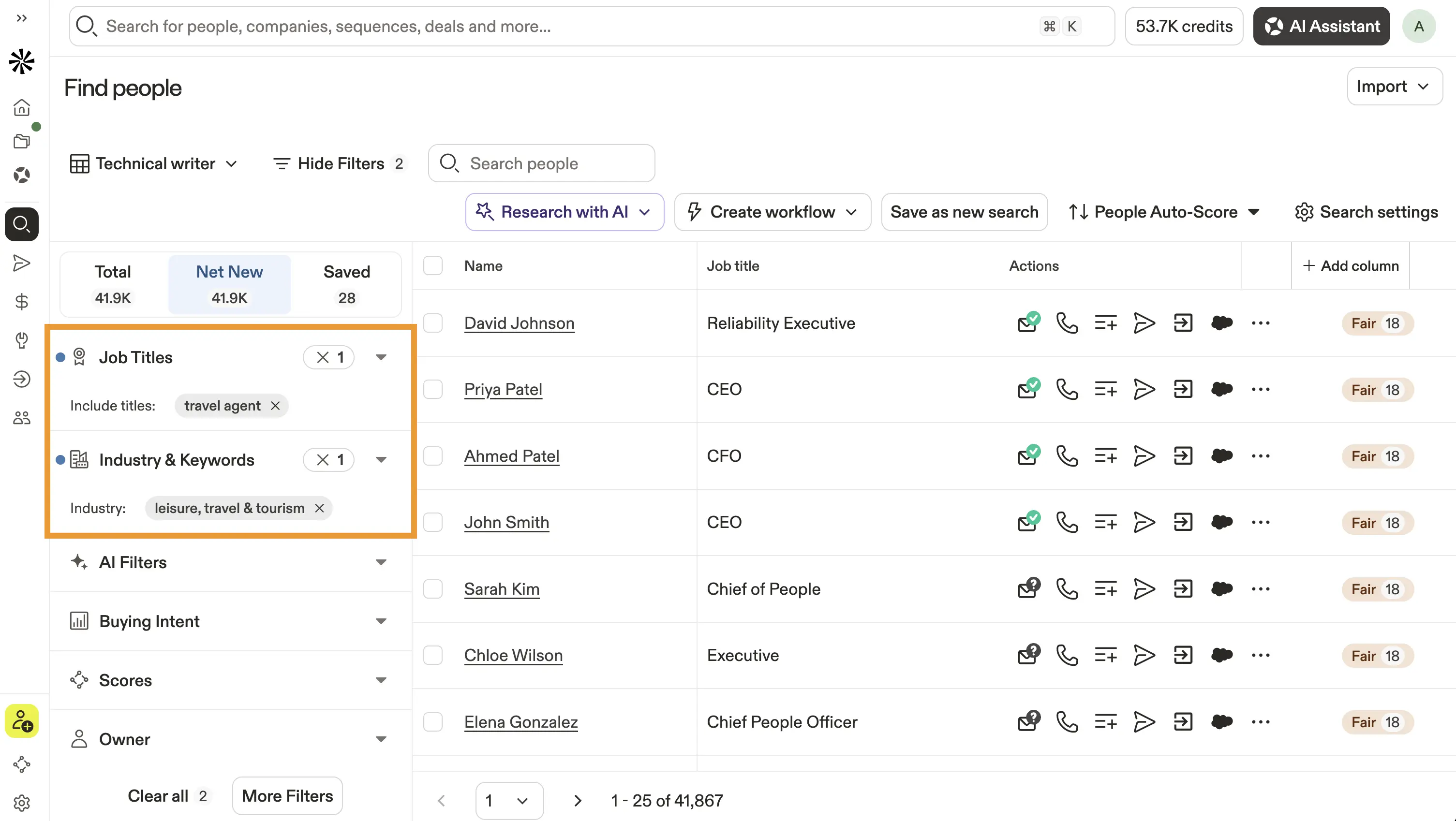Click email icon for David Johnson
The image size is (1456, 821).
(1028, 323)
